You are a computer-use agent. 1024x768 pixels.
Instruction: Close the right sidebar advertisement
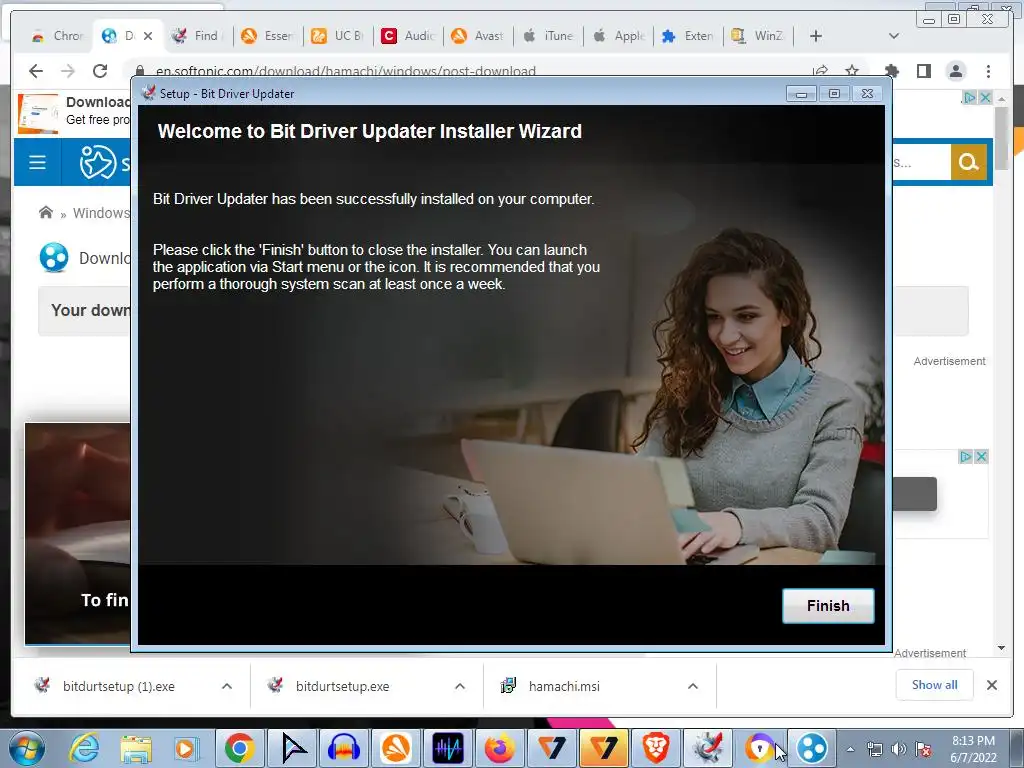pyautogui.click(x=980, y=456)
